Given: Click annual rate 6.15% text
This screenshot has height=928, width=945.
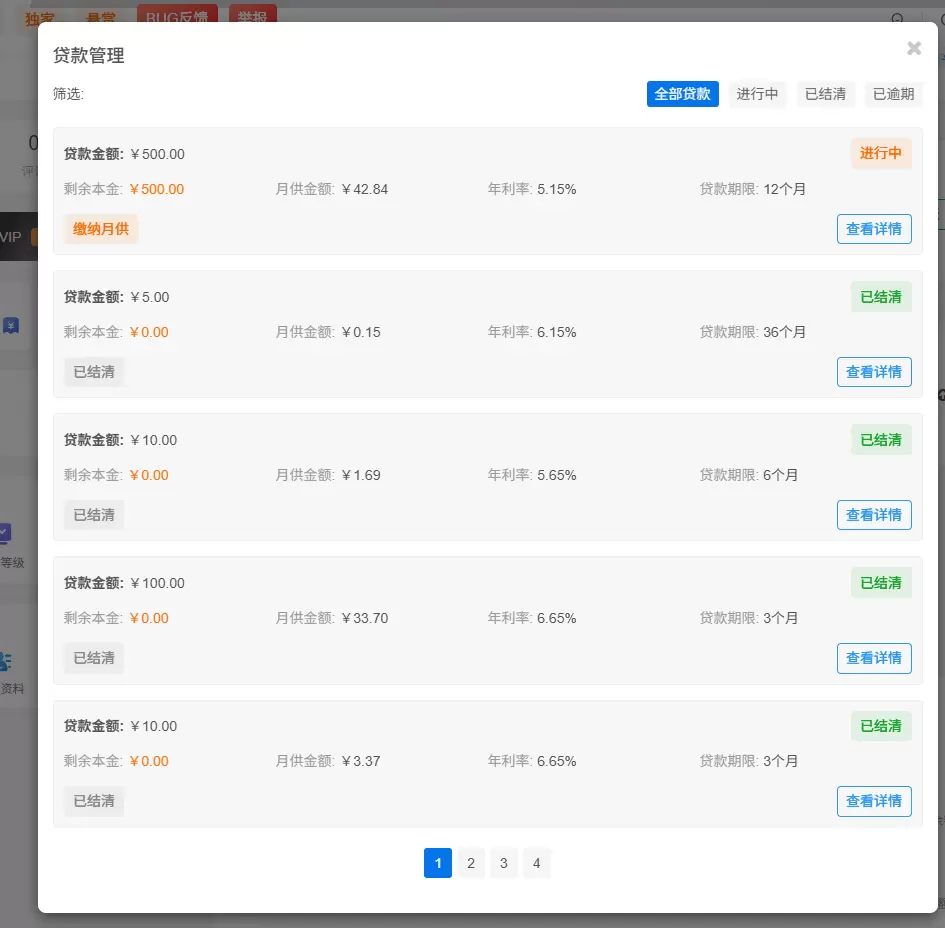Looking at the screenshot, I should pyautogui.click(x=556, y=332).
